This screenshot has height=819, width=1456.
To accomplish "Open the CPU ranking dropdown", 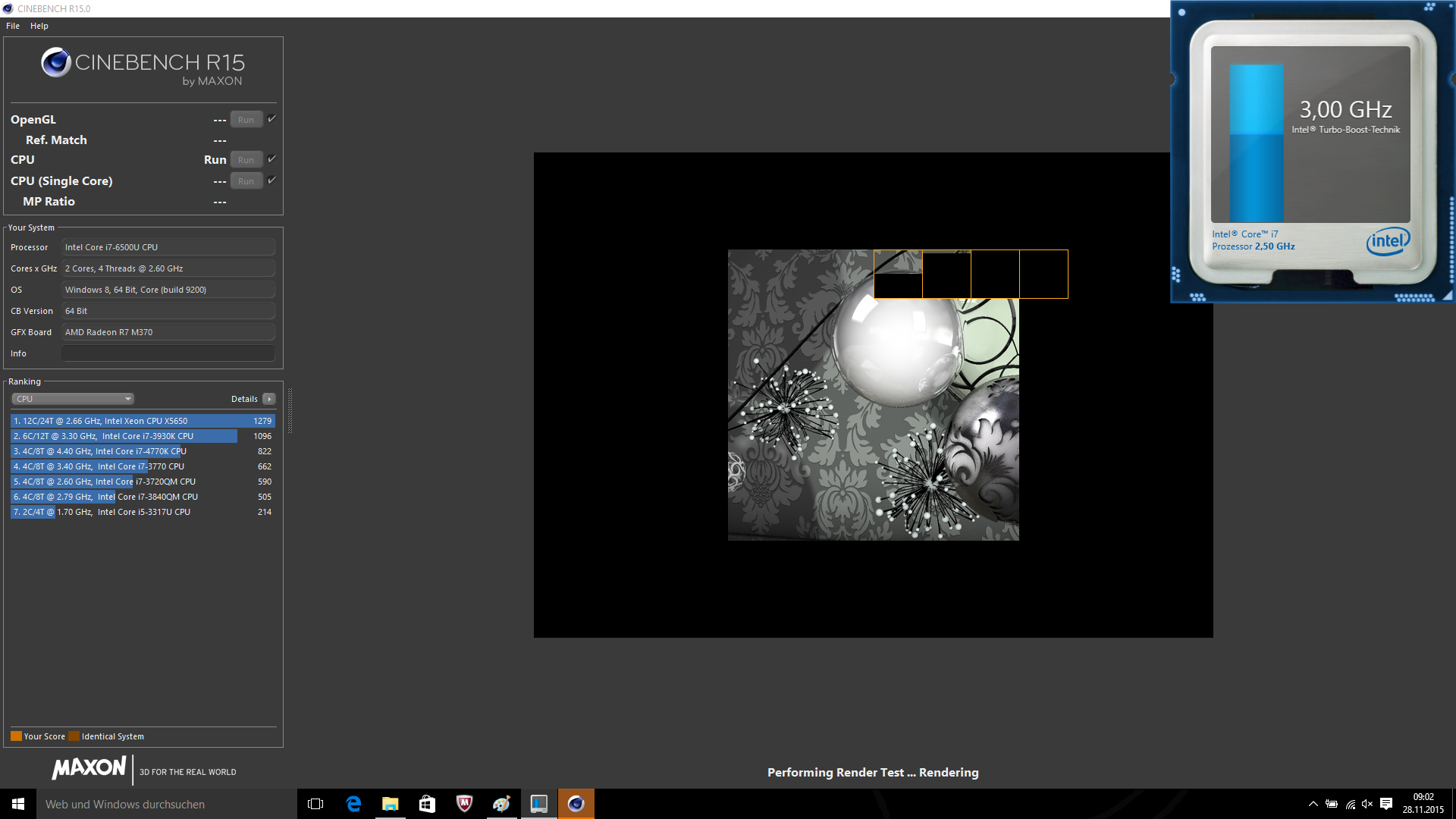I will click(x=73, y=399).
